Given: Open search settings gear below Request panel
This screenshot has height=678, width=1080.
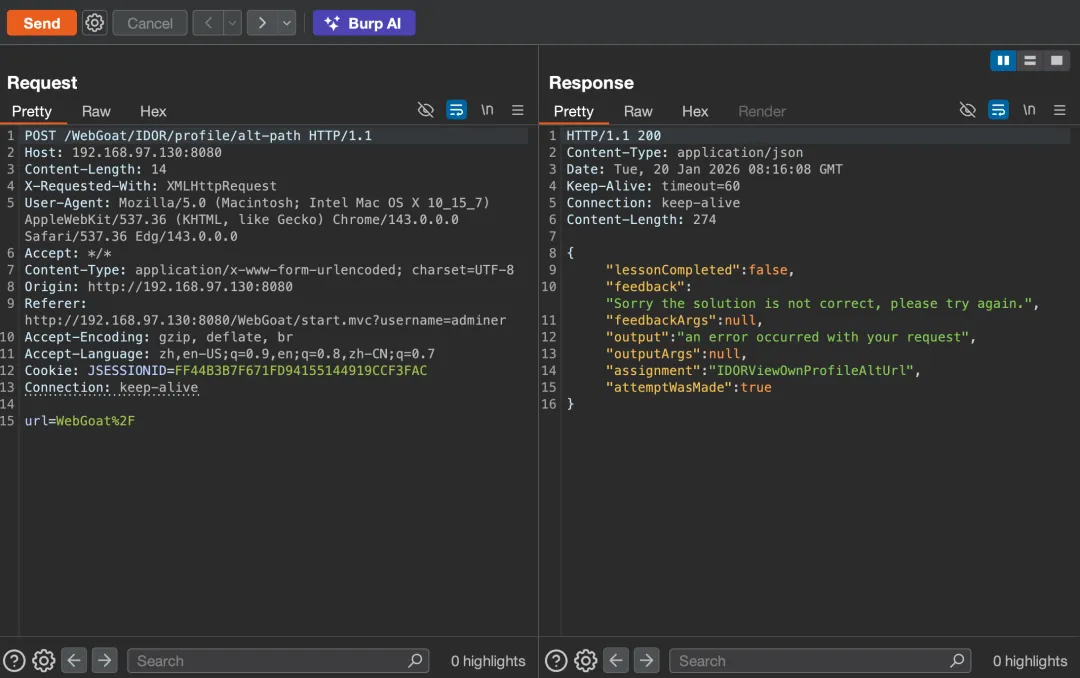Looking at the screenshot, I should click(x=43, y=661).
